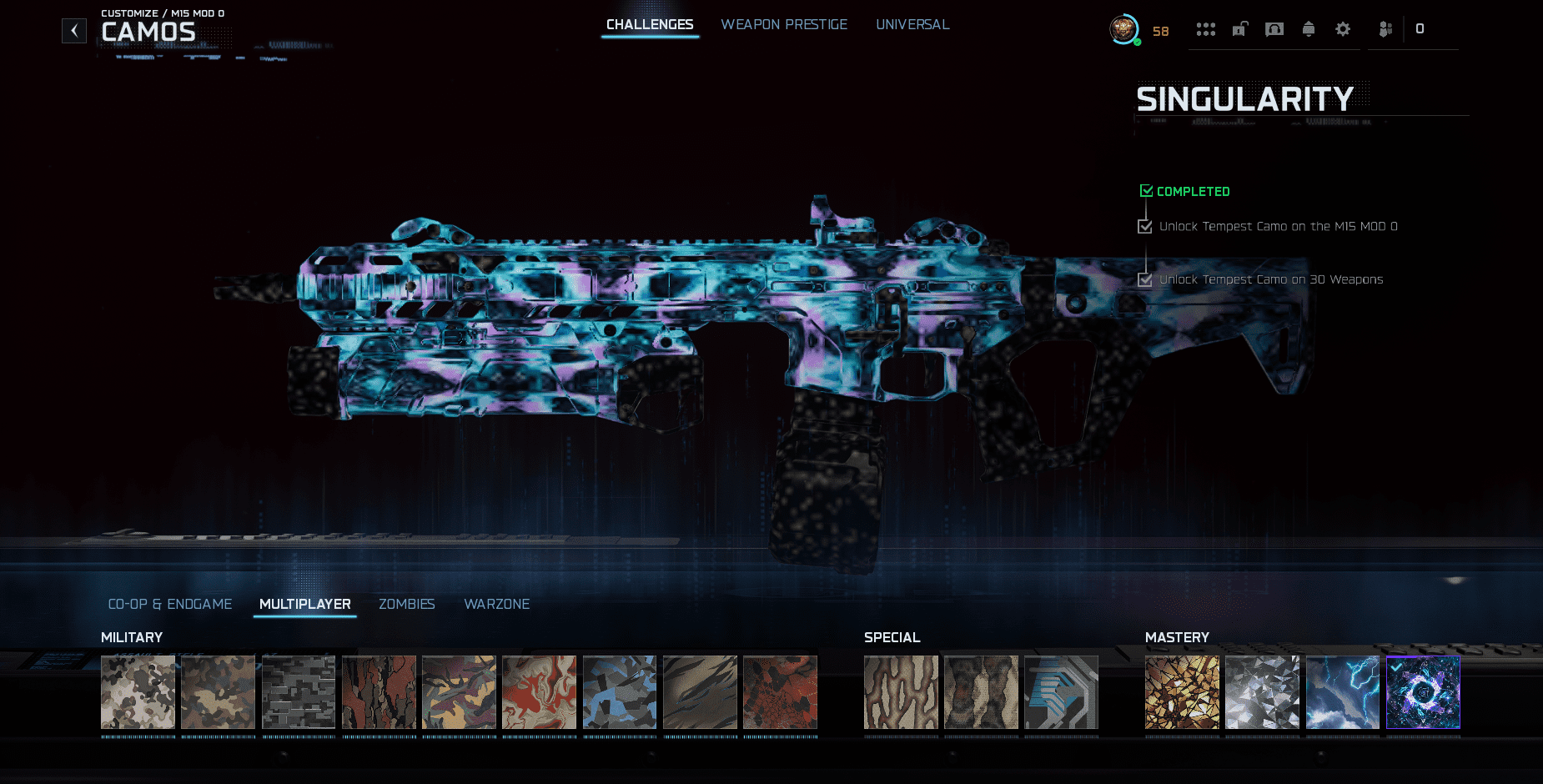Viewport: 1543px width, 784px height.
Task: Open the CO-OP & ENDGAME camo category
Action: (169, 604)
